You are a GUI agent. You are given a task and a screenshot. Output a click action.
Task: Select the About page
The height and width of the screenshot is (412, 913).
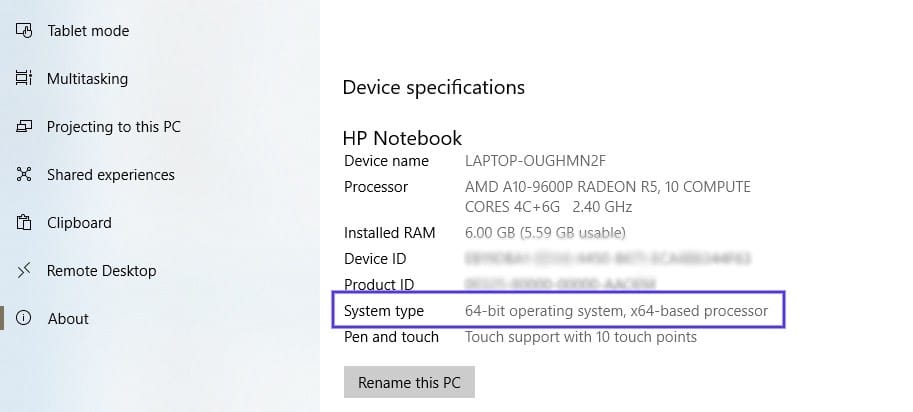[x=68, y=319]
